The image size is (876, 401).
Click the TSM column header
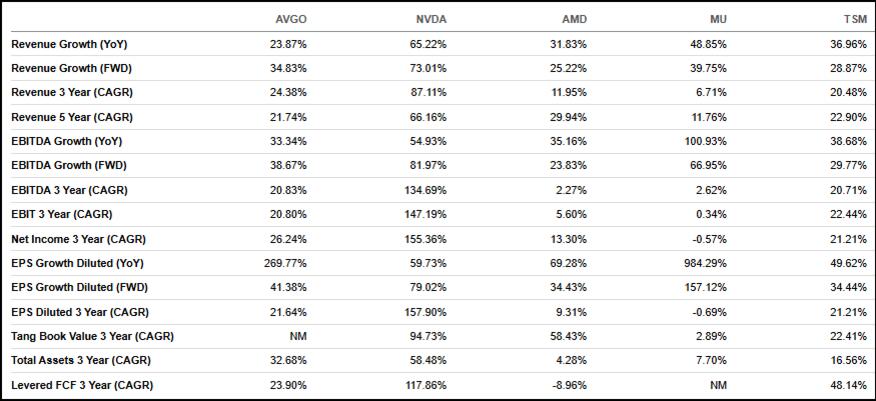click(x=856, y=20)
